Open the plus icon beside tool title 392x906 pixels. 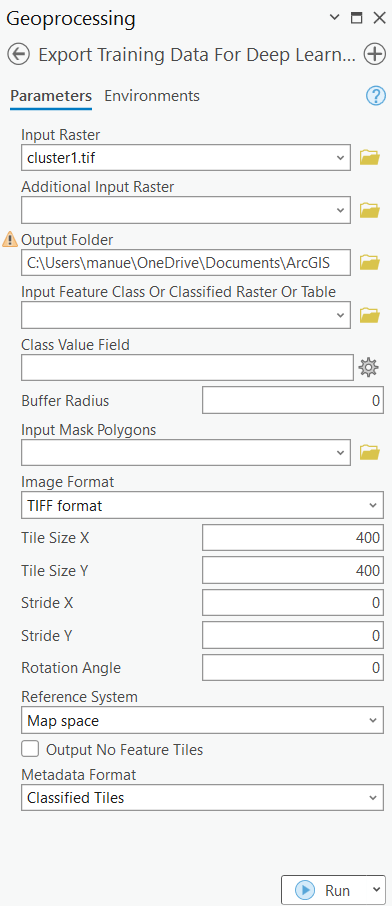pyautogui.click(x=375, y=54)
